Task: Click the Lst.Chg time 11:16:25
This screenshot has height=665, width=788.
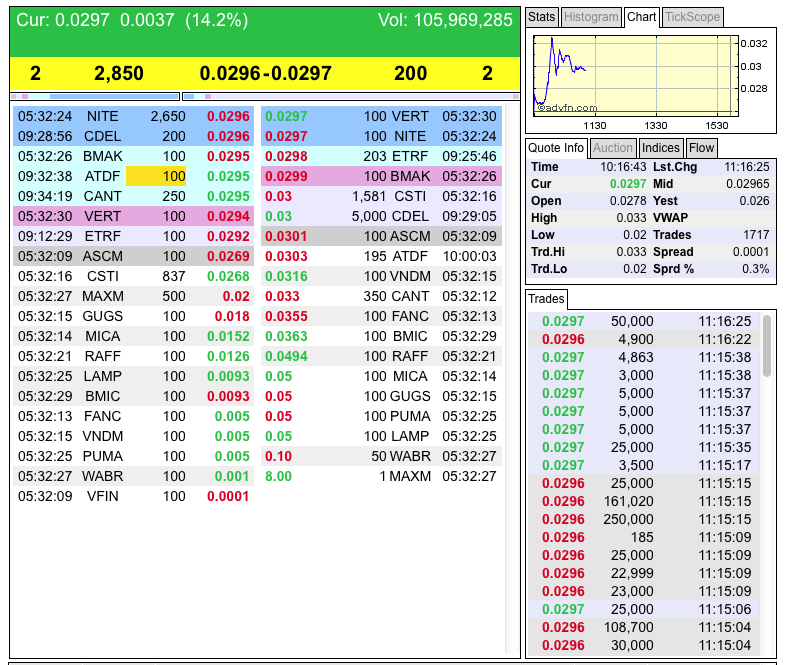Action: (746, 167)
